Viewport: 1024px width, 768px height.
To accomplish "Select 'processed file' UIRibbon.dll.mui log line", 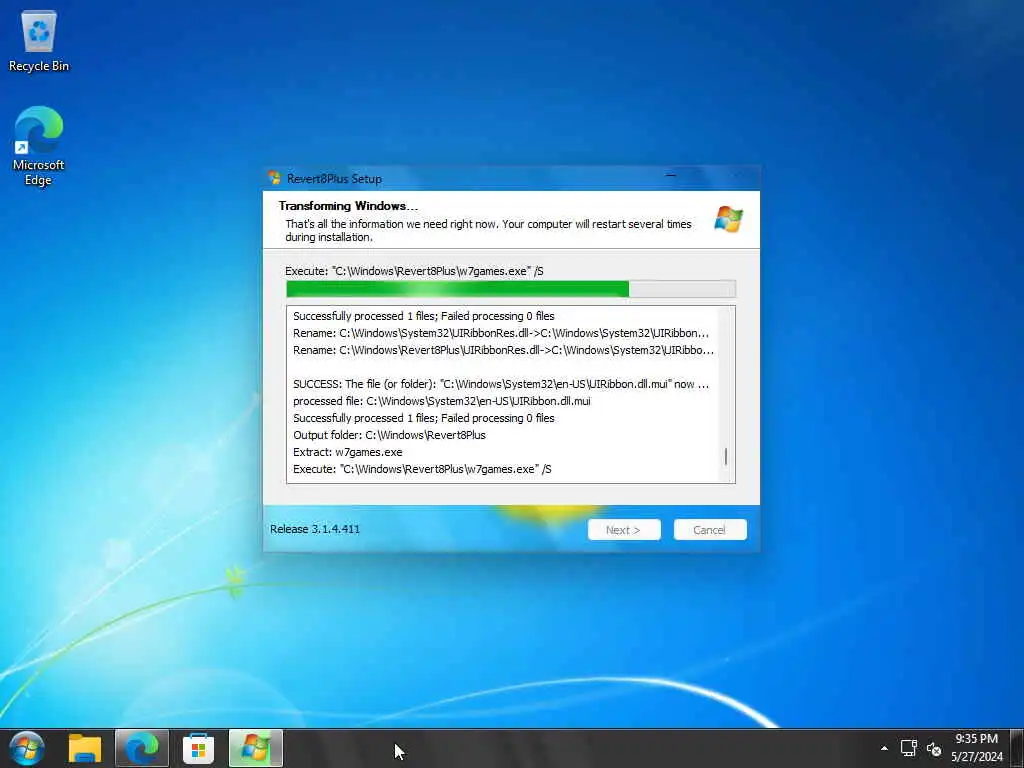I will pyautogui.click(x=441, y=401).
